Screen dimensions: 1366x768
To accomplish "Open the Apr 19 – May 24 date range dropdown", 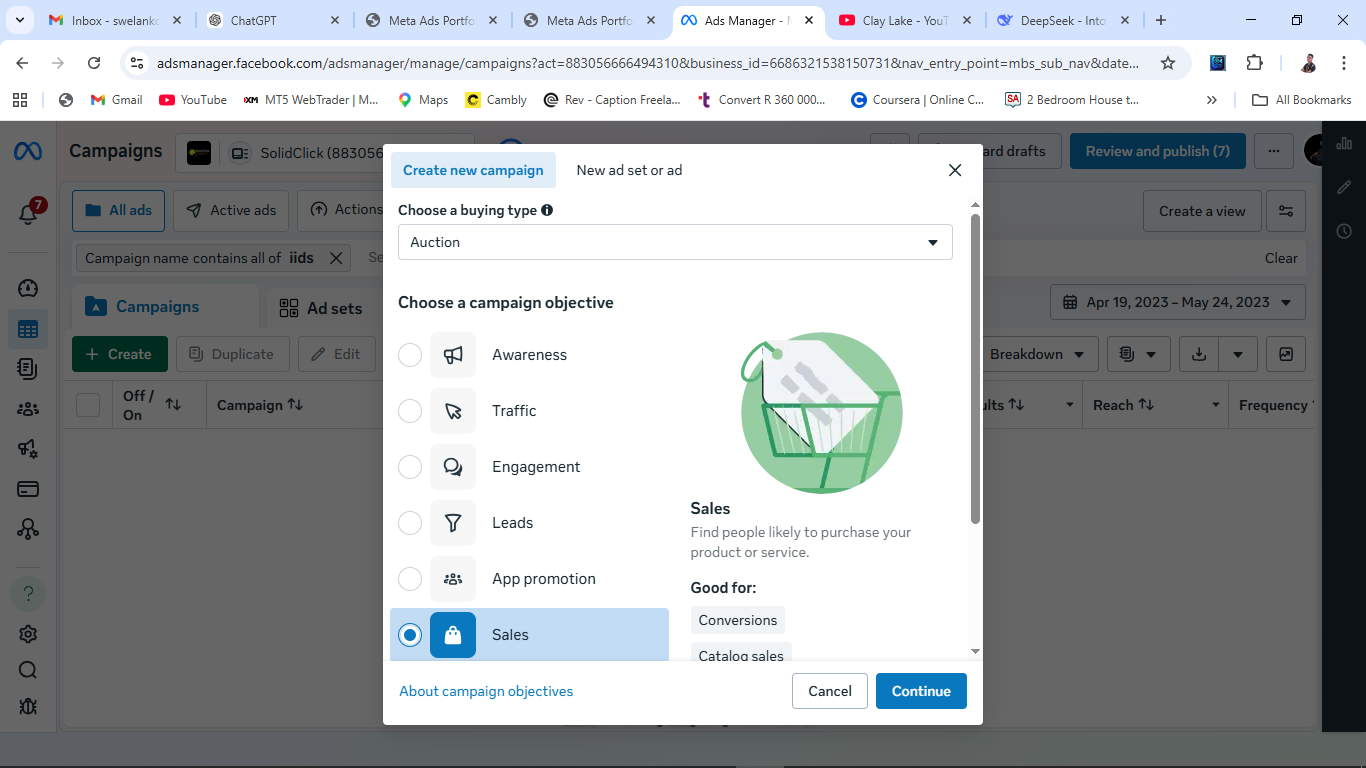I will click(1178, 302).
